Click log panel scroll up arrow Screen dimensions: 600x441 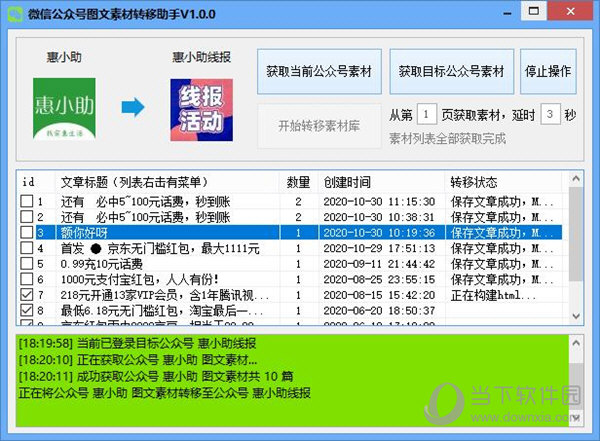coord(576,343)
